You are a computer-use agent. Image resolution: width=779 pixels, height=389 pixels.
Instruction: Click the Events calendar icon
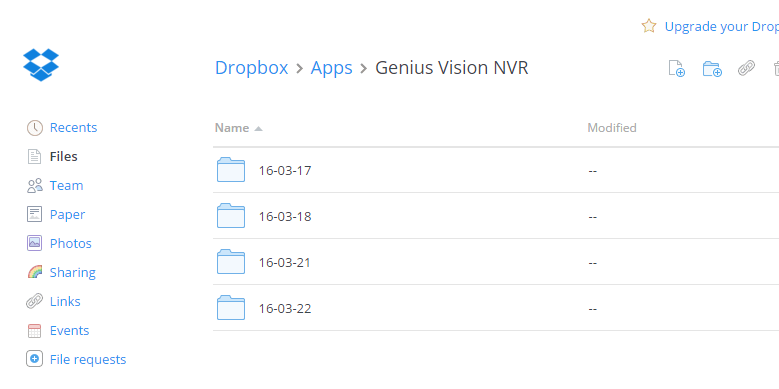pos(34,330)
